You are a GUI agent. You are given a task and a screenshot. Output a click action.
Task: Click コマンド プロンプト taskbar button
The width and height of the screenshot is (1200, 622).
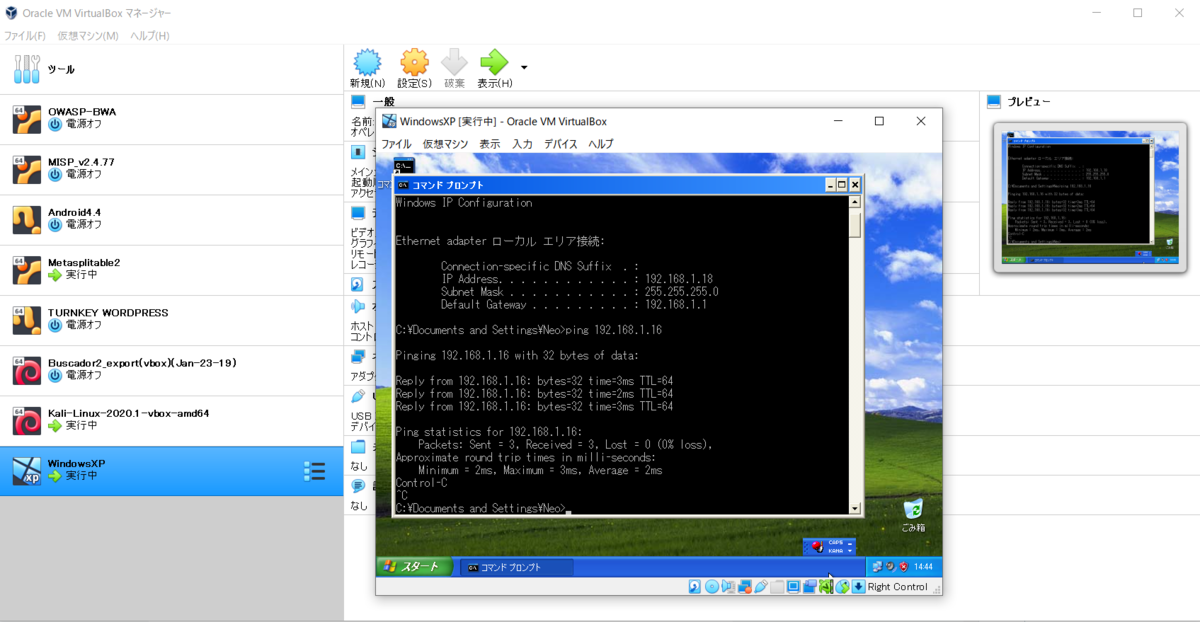(x=516, y=567)
